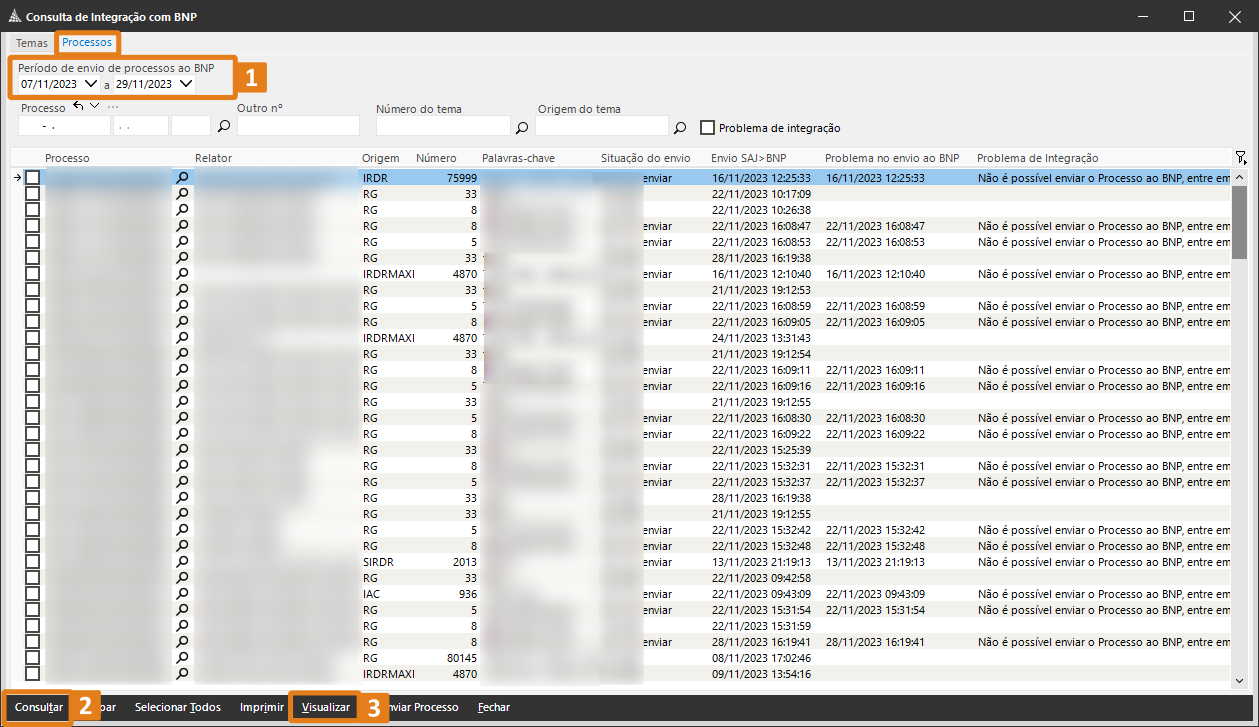Click the Processo search magnifier icon
The width and height of the screenshot is (1259, 727).
pyautogui.click(x=224, y=127)
